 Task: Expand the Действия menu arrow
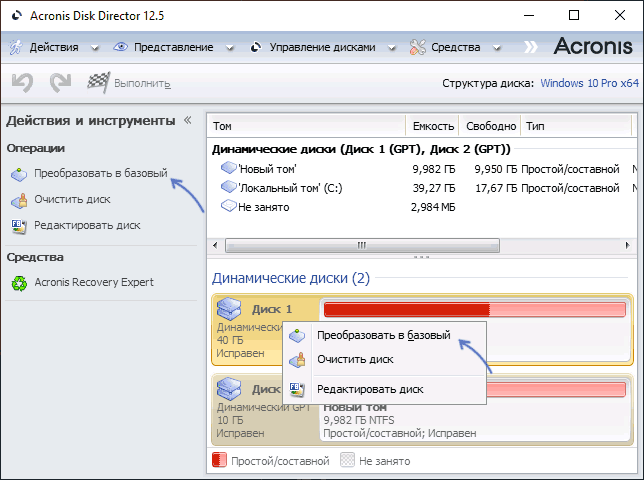point(95,48)
